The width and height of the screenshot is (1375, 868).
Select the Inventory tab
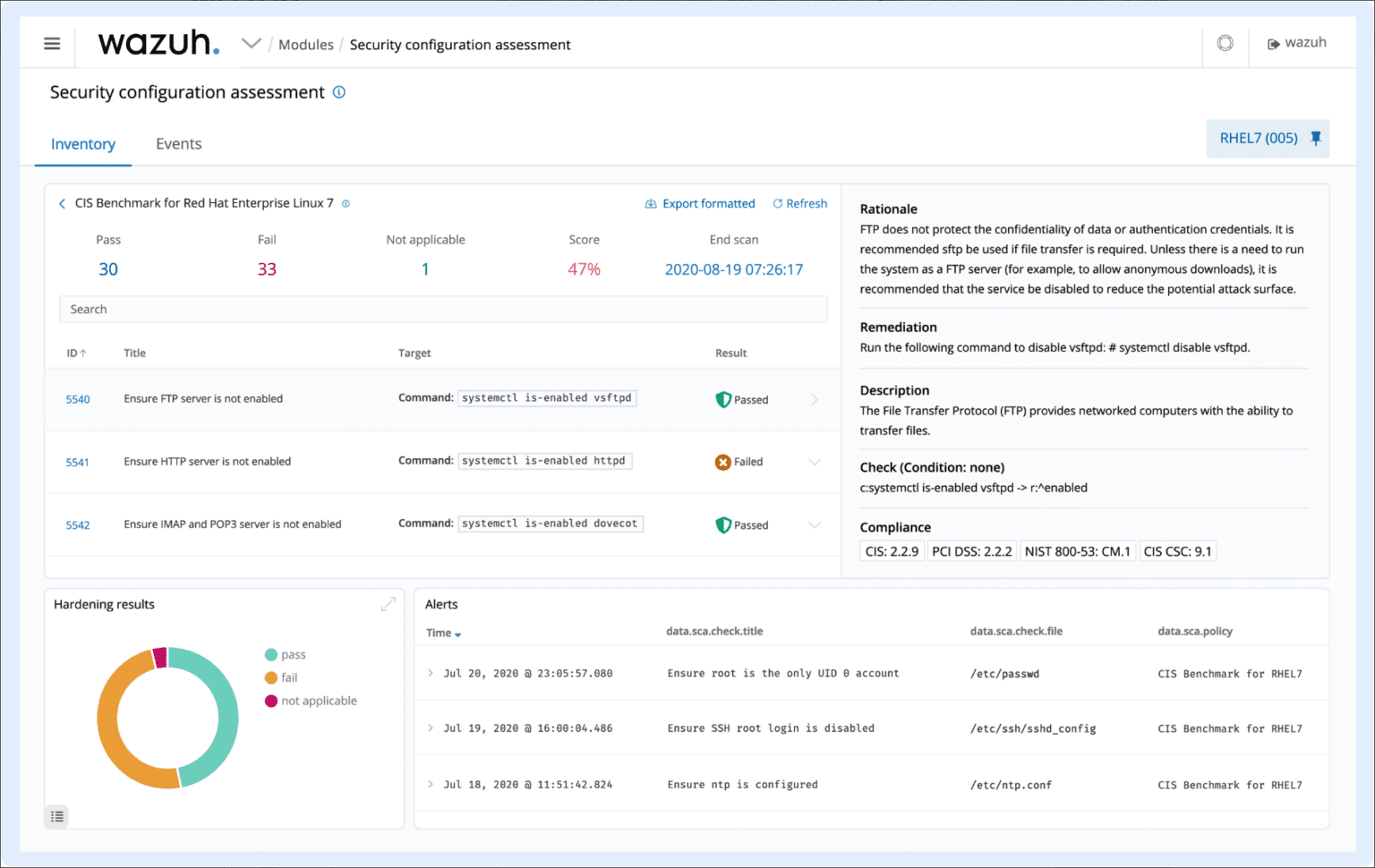[82, 143]
